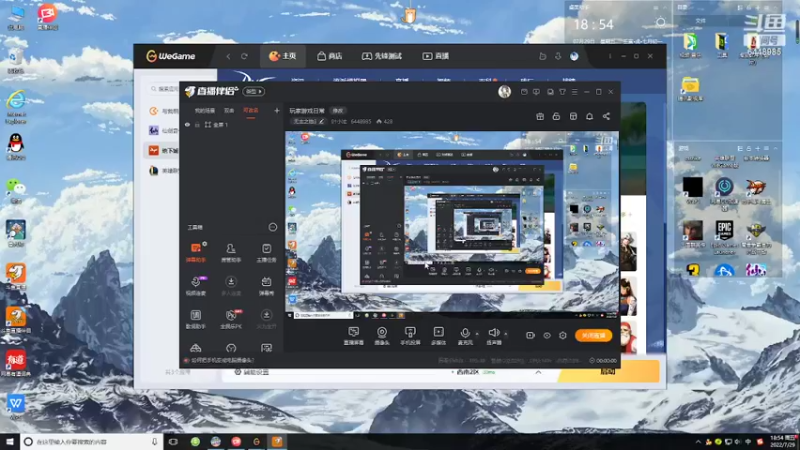Toggle the lock on the fullscreen 1 source
800x450 pixels.
197,124
